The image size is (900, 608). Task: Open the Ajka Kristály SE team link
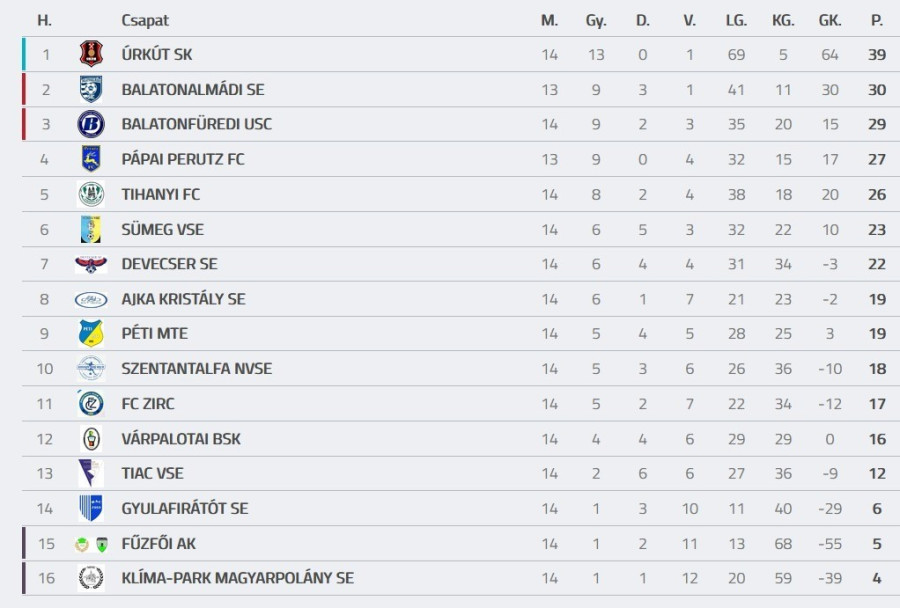(x=183, y=299)
